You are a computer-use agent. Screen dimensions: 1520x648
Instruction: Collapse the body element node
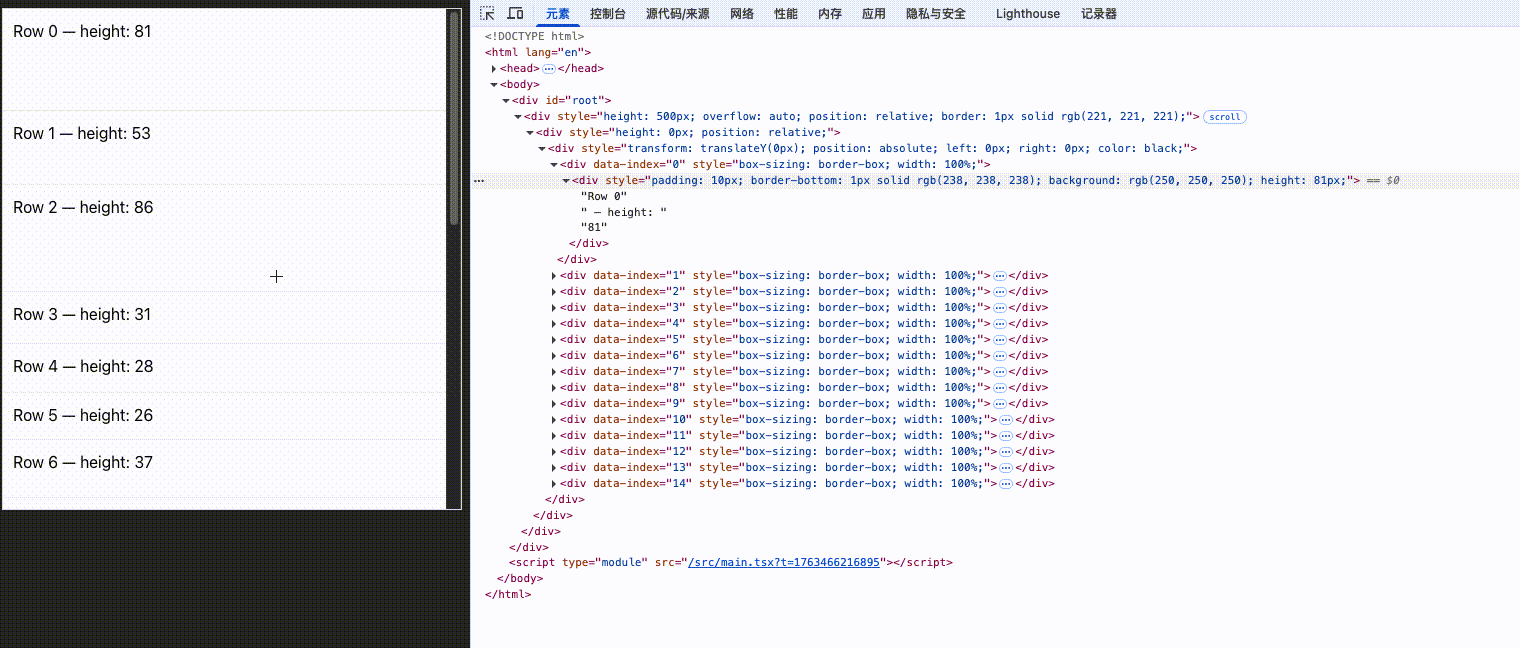(494, 85)
